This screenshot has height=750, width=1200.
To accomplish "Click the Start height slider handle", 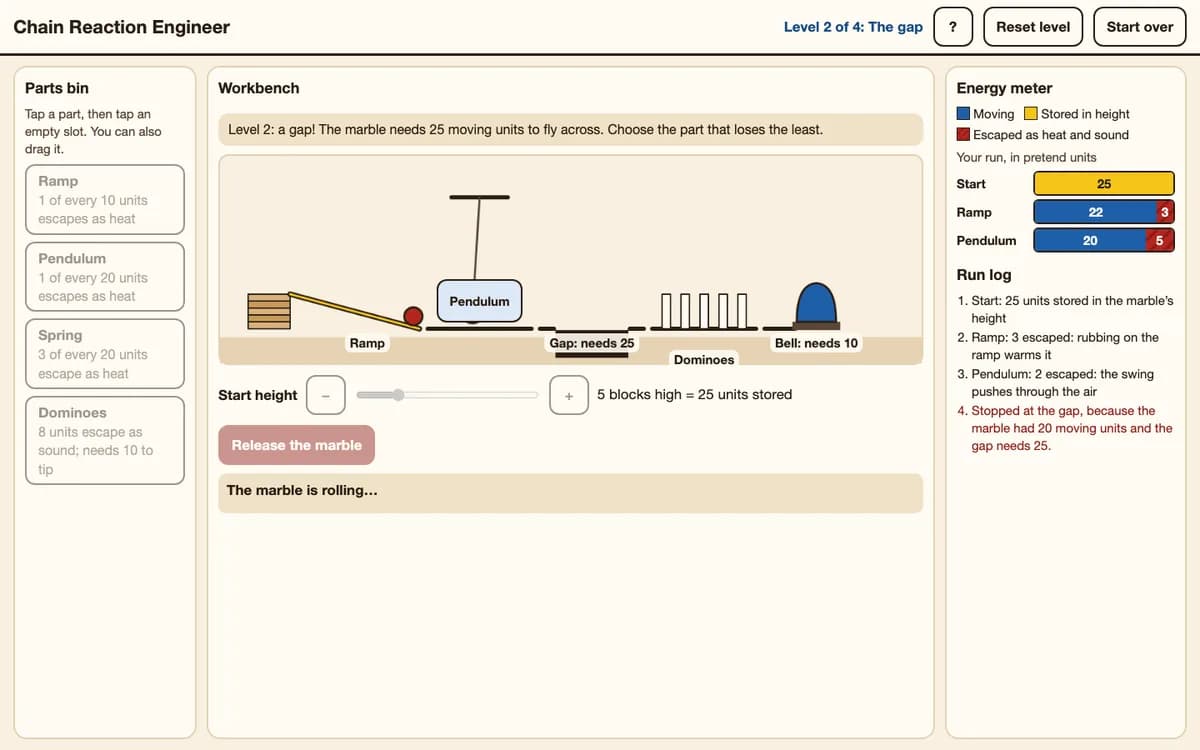I will coord(398,395).
